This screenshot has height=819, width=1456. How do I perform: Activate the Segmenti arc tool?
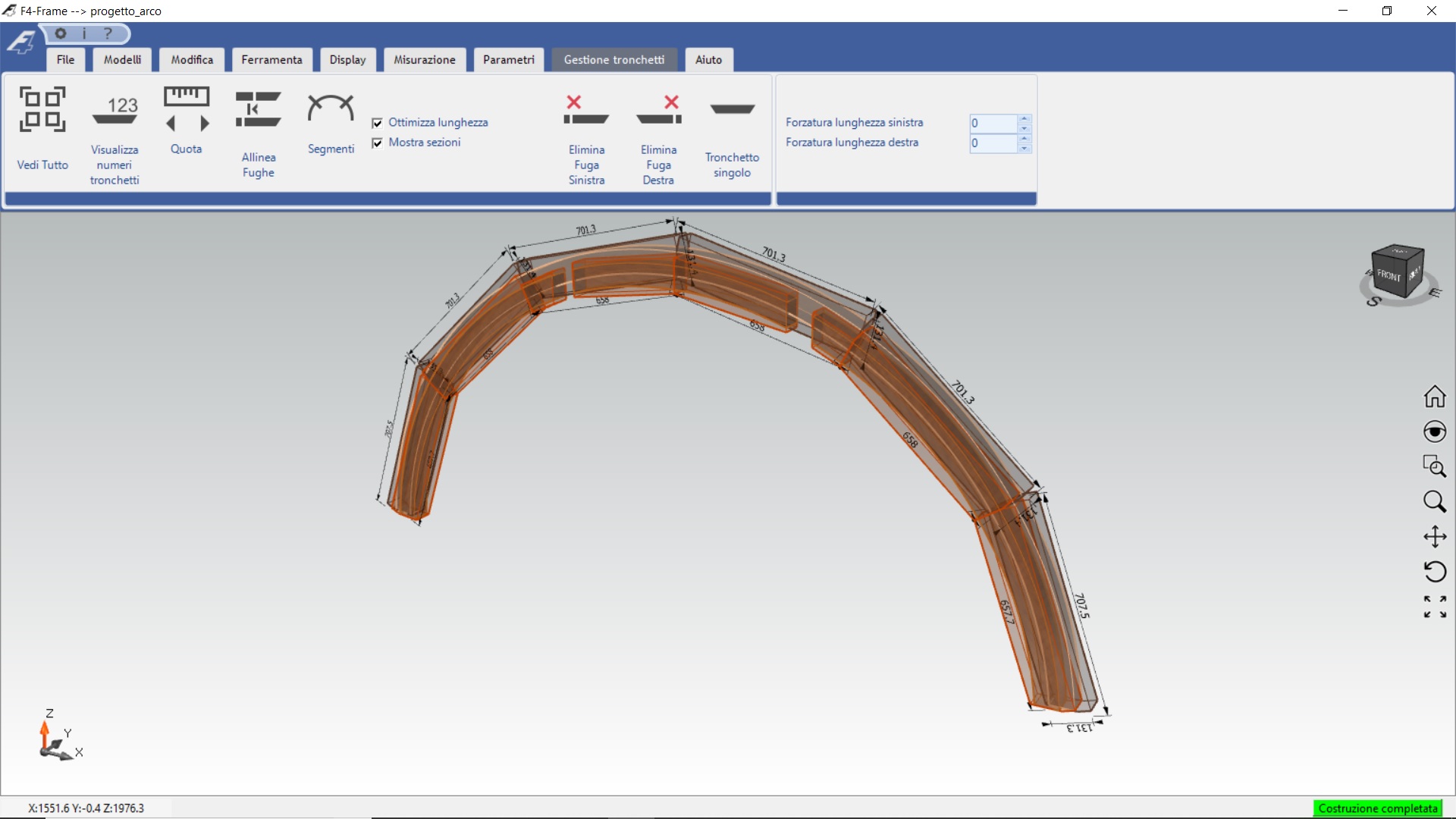331,110
